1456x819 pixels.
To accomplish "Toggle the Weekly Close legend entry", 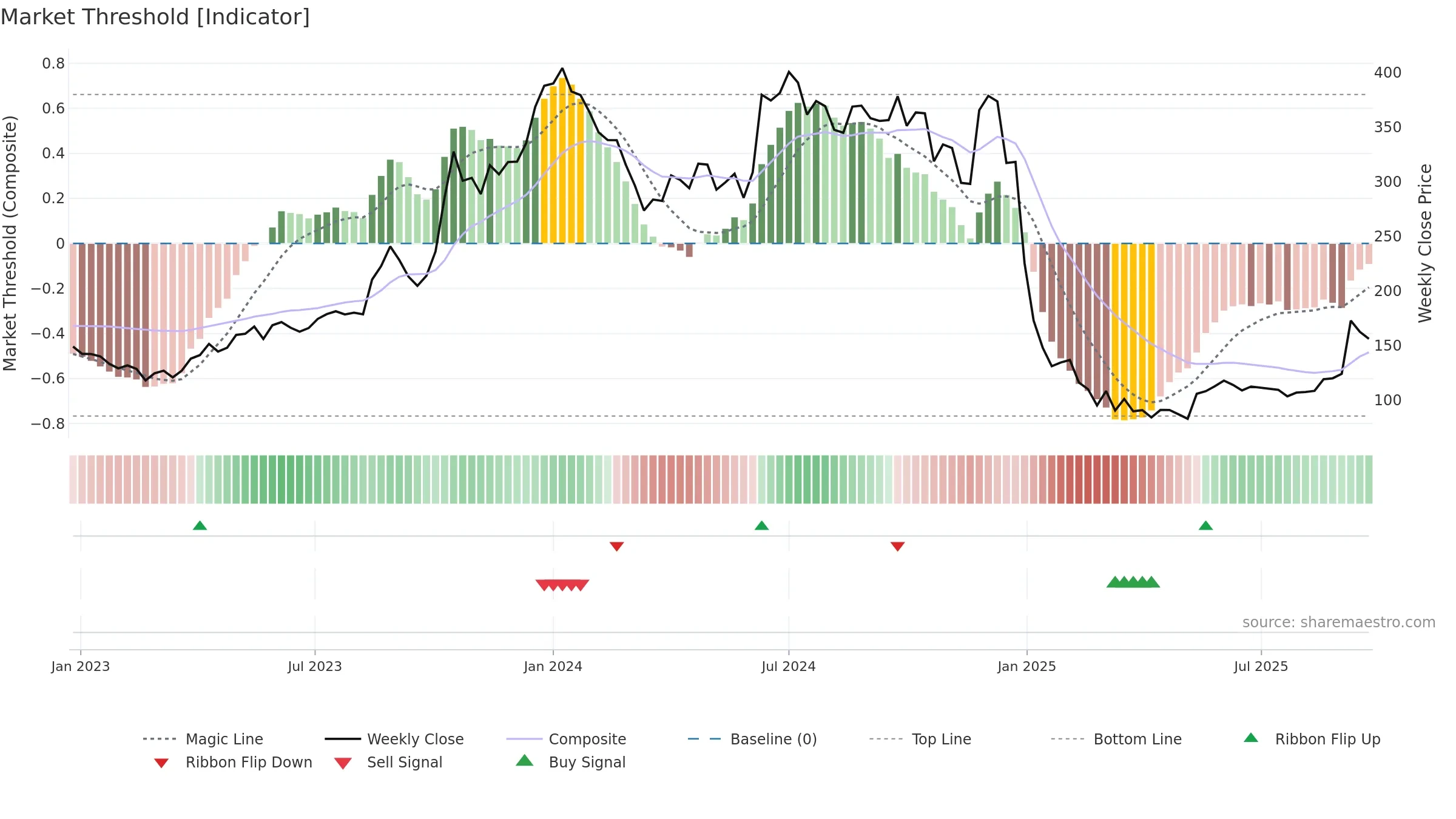I will click(394, 739).
